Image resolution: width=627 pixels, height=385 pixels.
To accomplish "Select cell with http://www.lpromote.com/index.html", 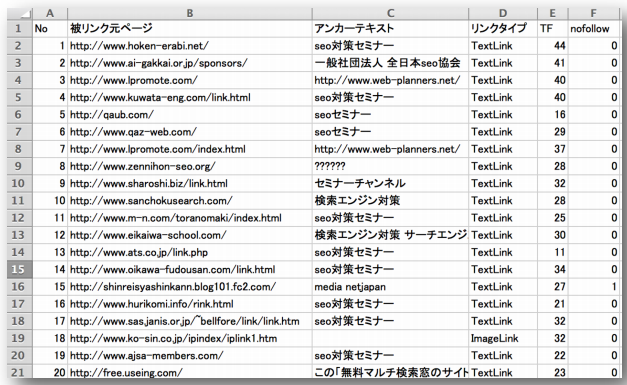I will (190, 149).
